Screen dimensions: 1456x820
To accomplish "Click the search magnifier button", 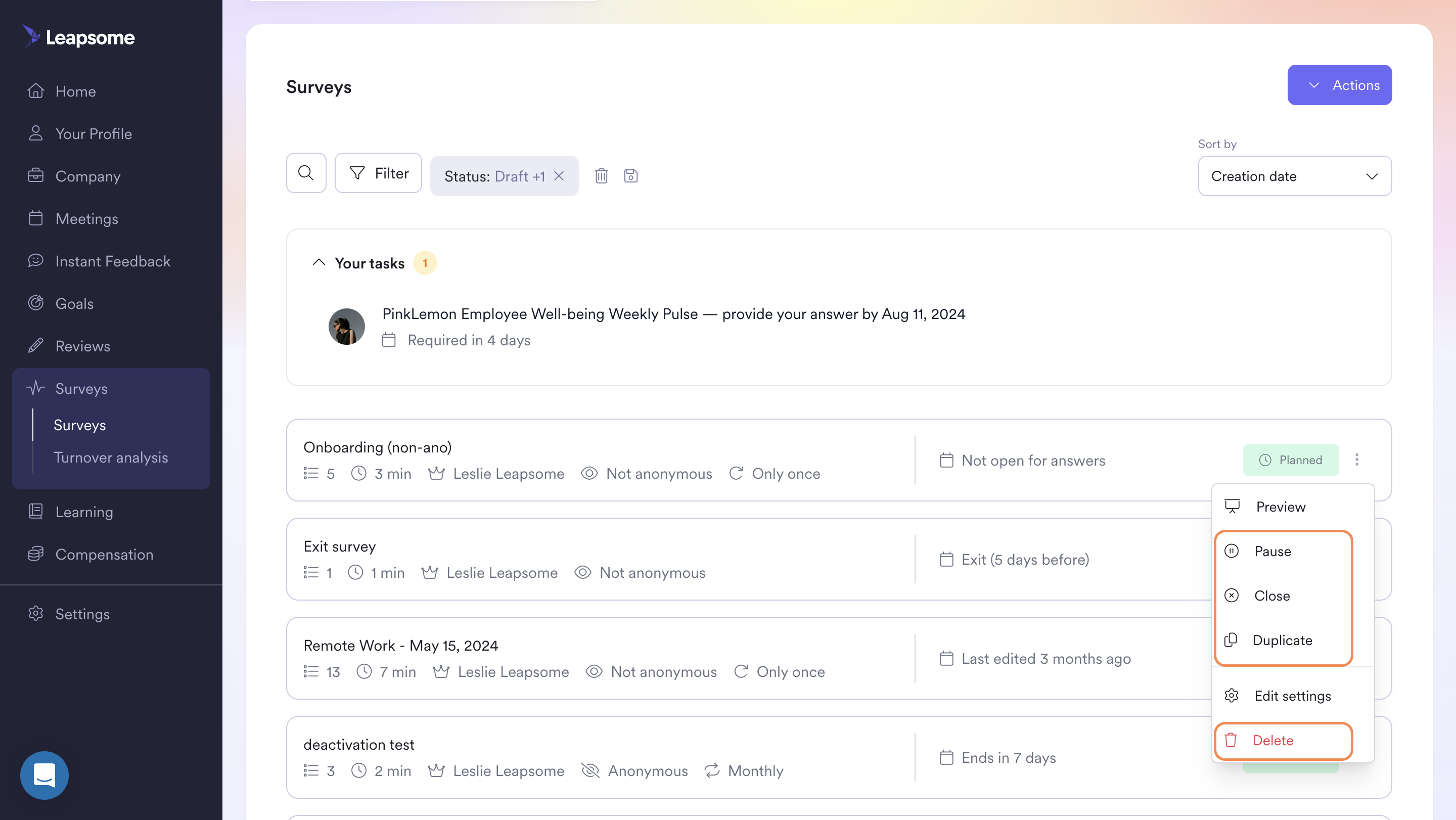I will [x=306, y=173].
